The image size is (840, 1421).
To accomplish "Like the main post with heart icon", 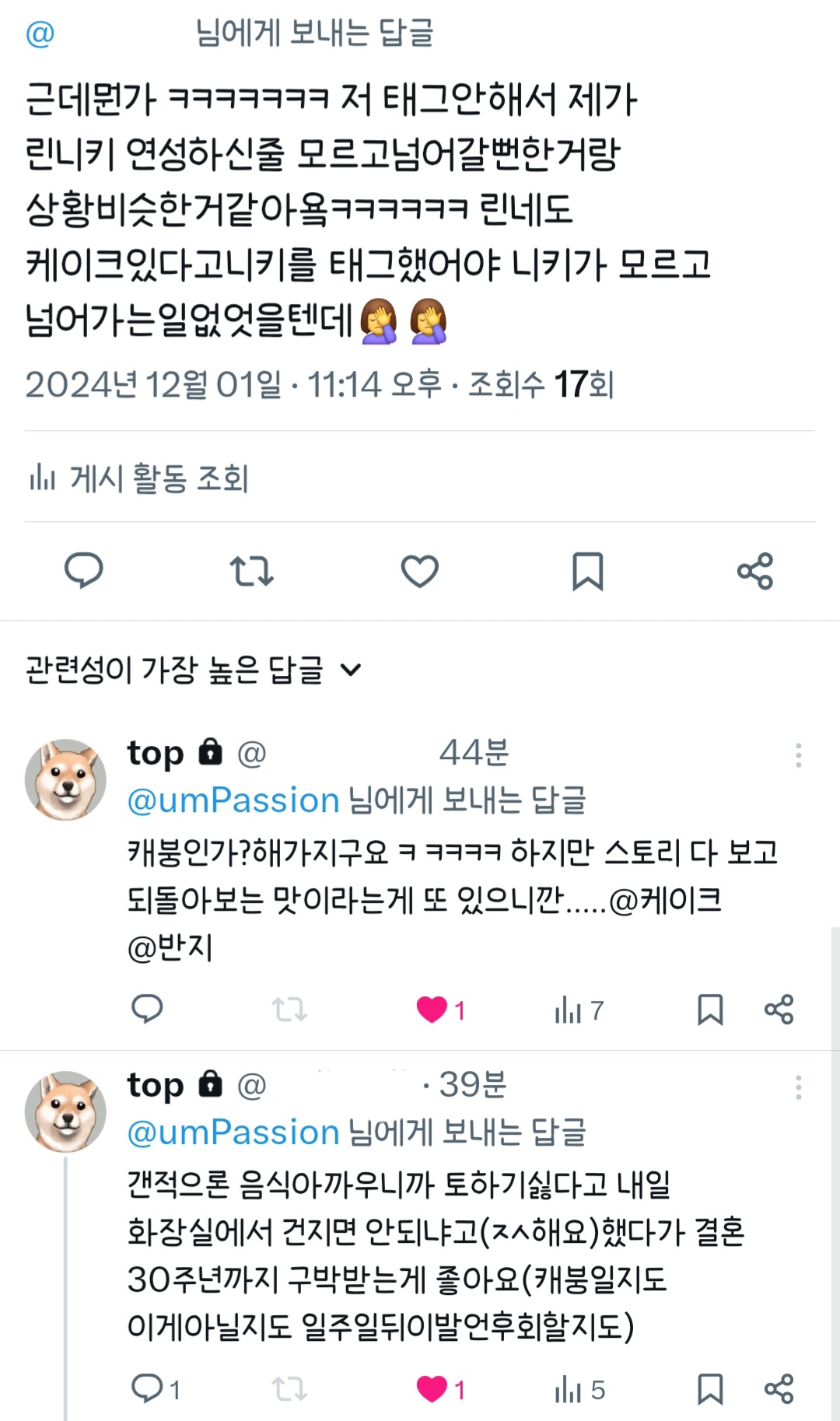I will [x=419, y=571].
